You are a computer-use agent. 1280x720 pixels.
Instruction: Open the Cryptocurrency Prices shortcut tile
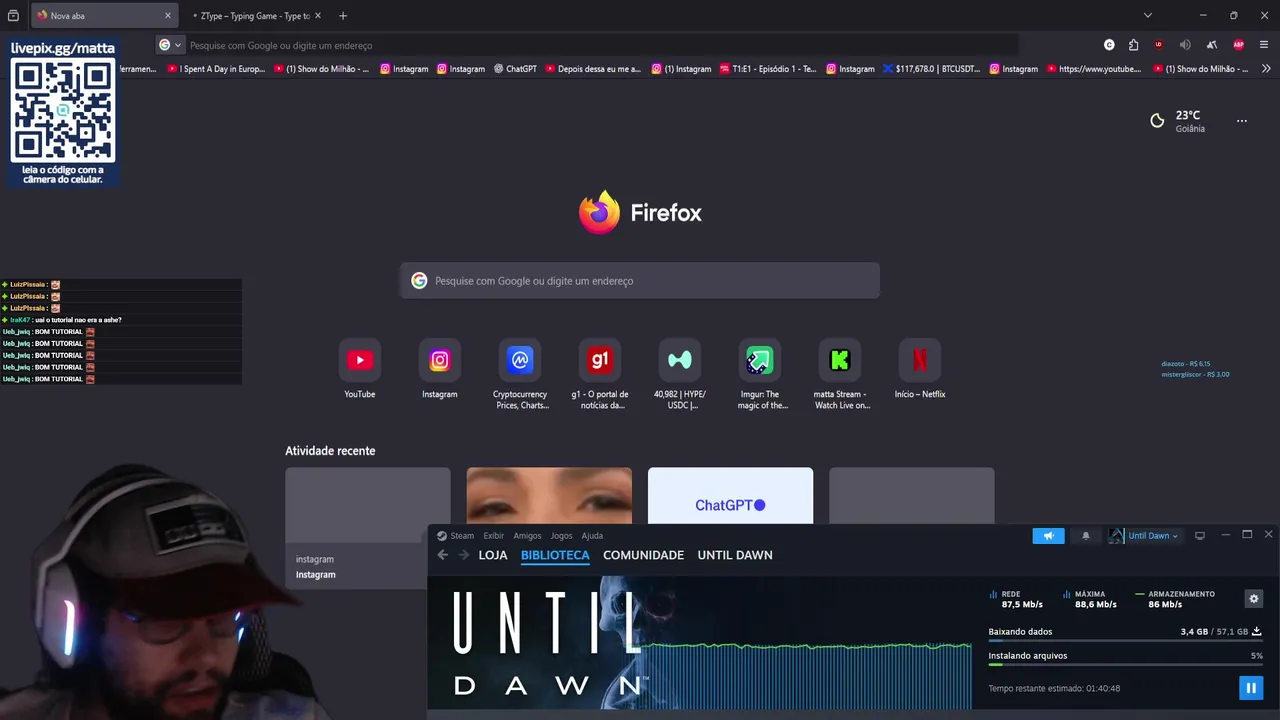point(520,374)
